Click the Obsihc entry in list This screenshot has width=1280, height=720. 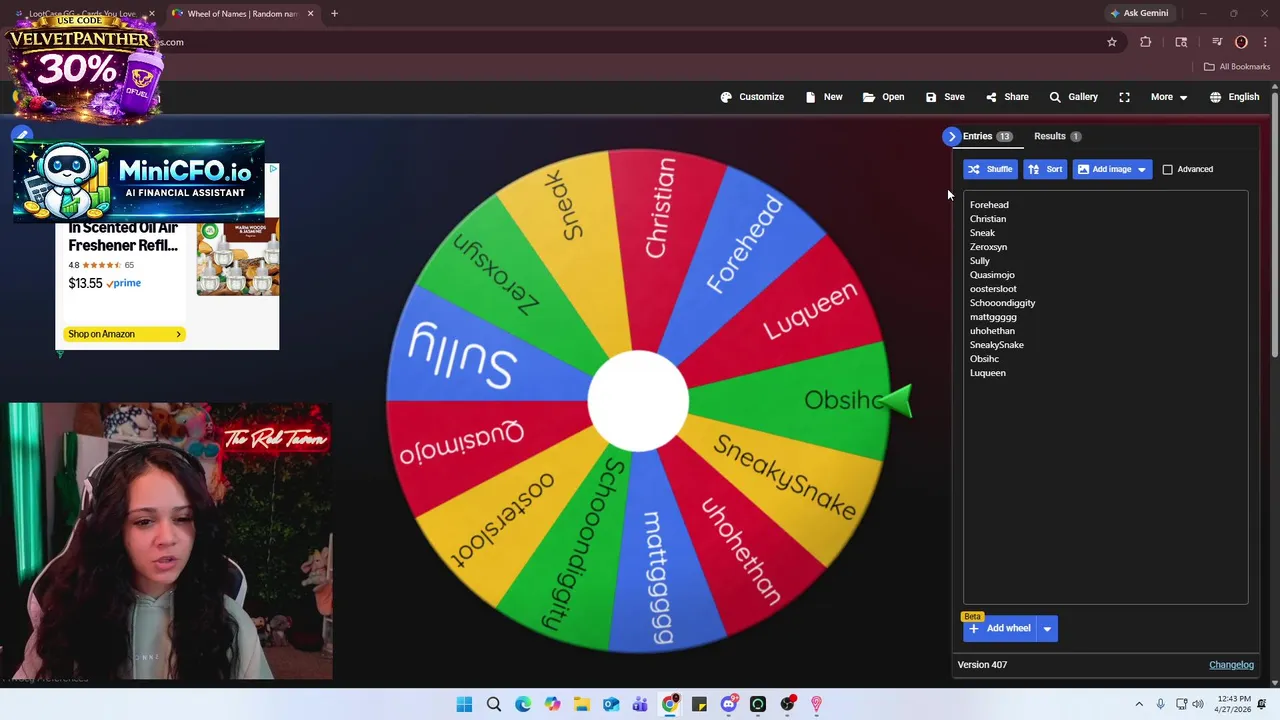[x=984, y=359]
